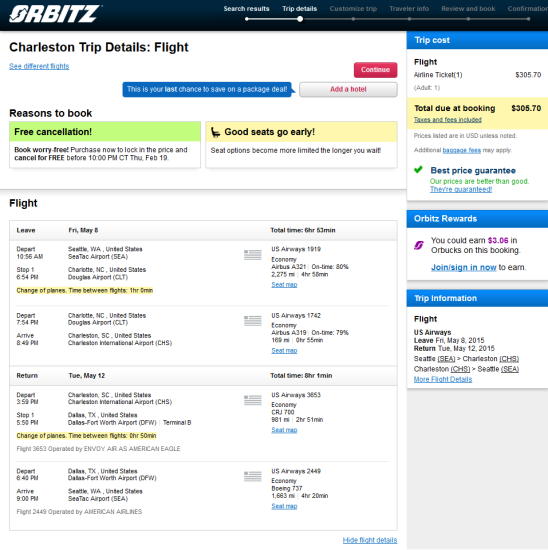Click the green Best price guarantee checkmark
Viewport: 548px width, 550px height.
[x=418, y=170]
